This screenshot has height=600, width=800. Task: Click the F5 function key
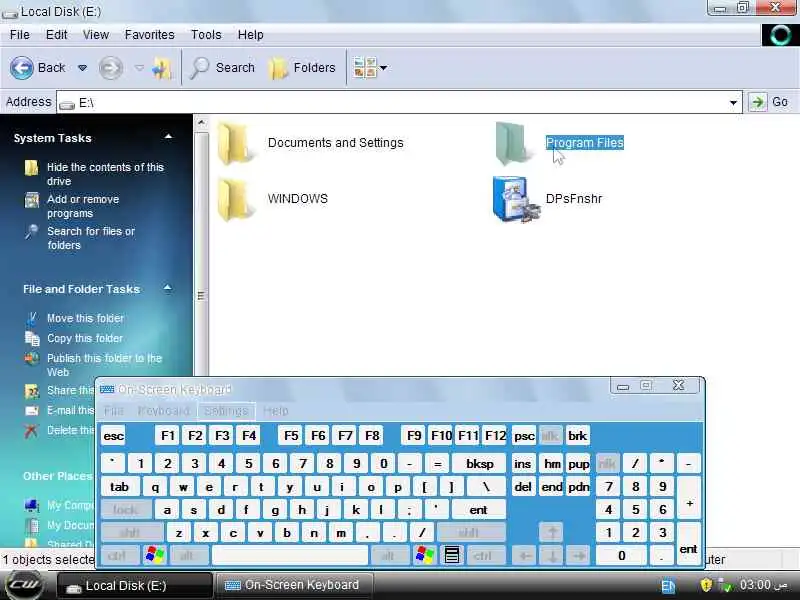click(291, 436)
